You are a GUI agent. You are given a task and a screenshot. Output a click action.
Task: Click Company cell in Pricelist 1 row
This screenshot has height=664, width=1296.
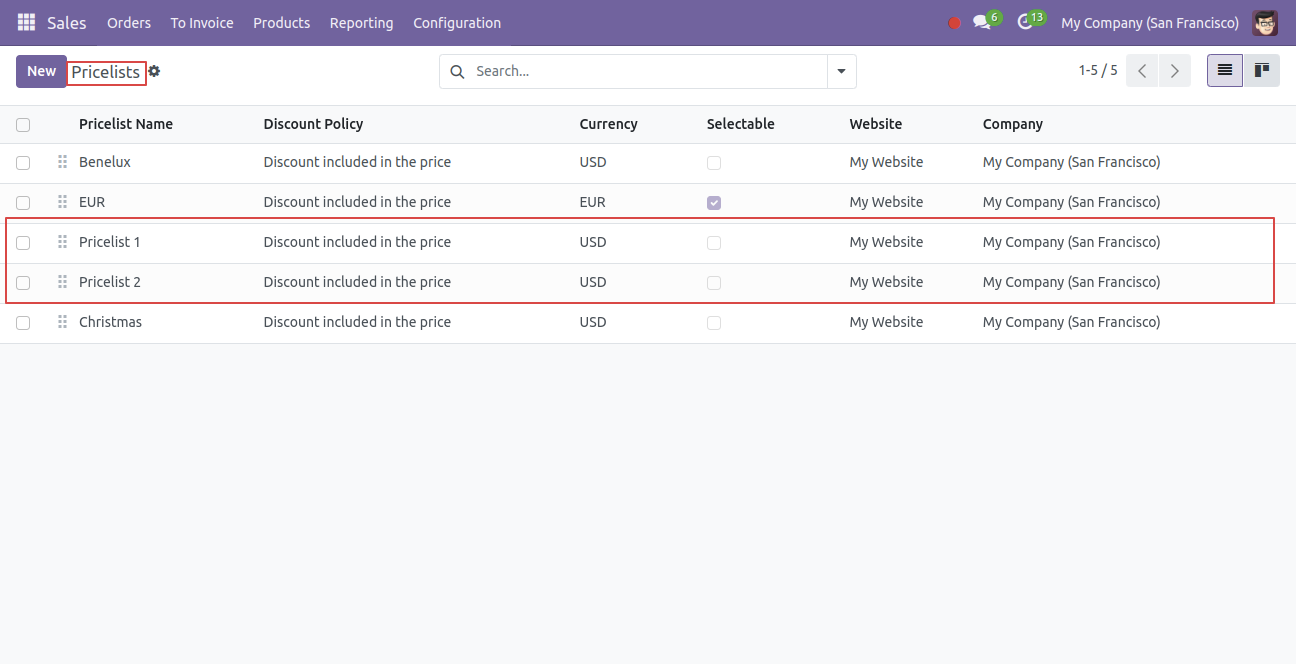(1072, 242)
